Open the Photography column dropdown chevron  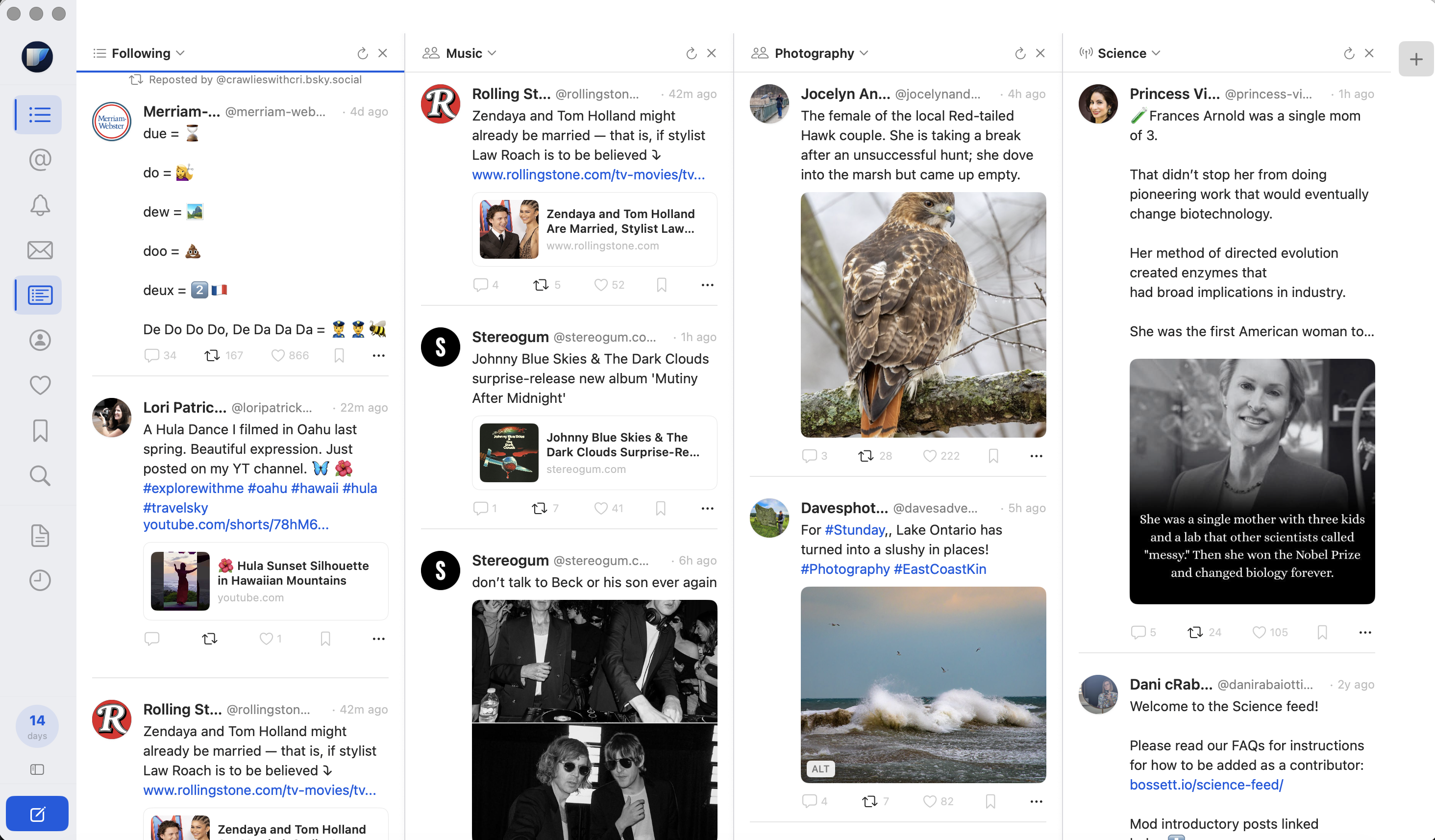click(864, 53)
